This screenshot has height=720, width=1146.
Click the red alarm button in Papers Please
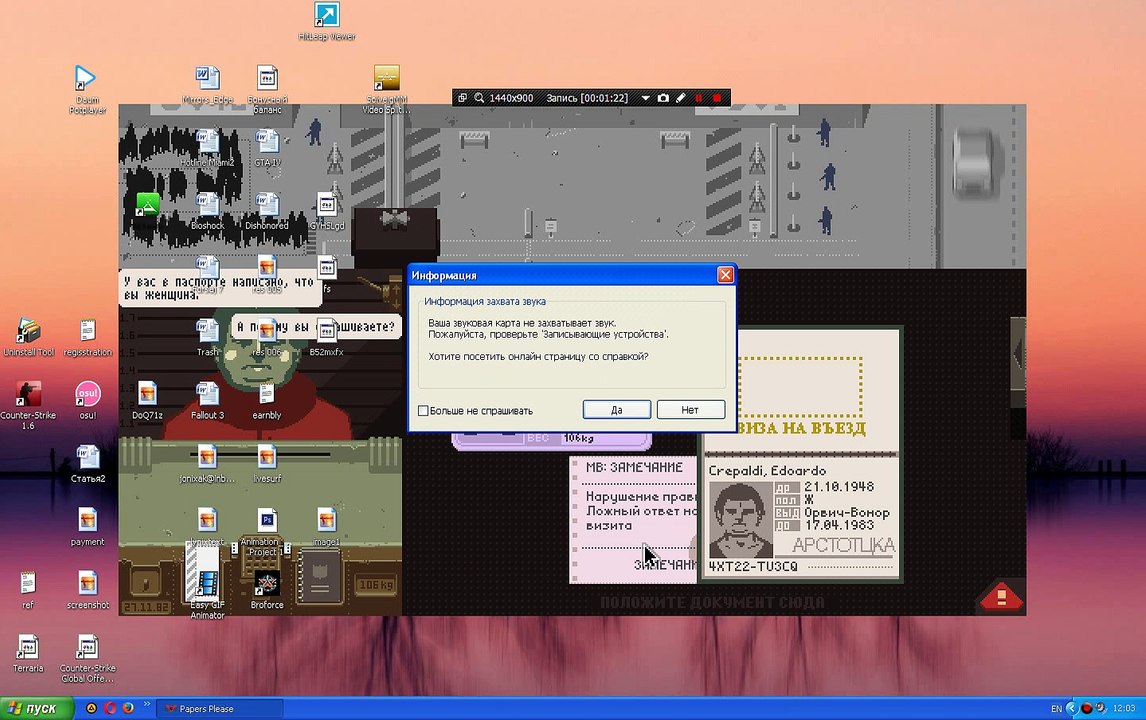click(1001, 596)
